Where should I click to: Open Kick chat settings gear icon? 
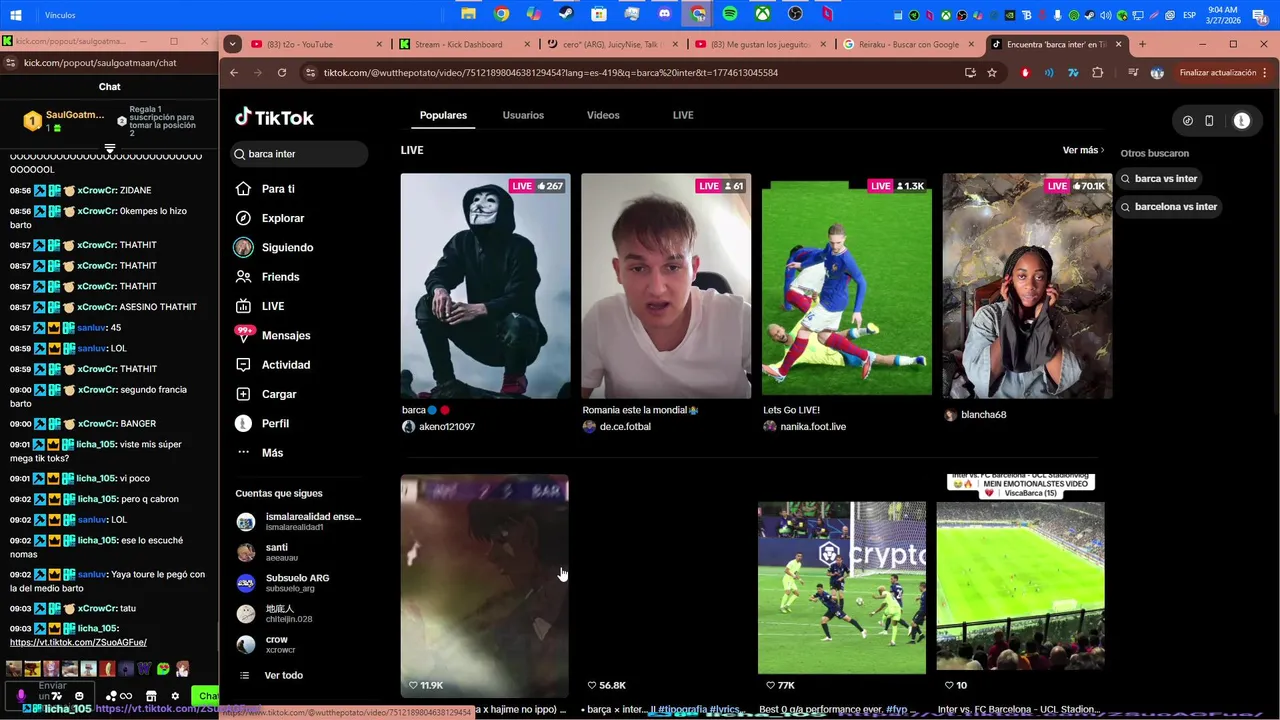pos(175,696)
